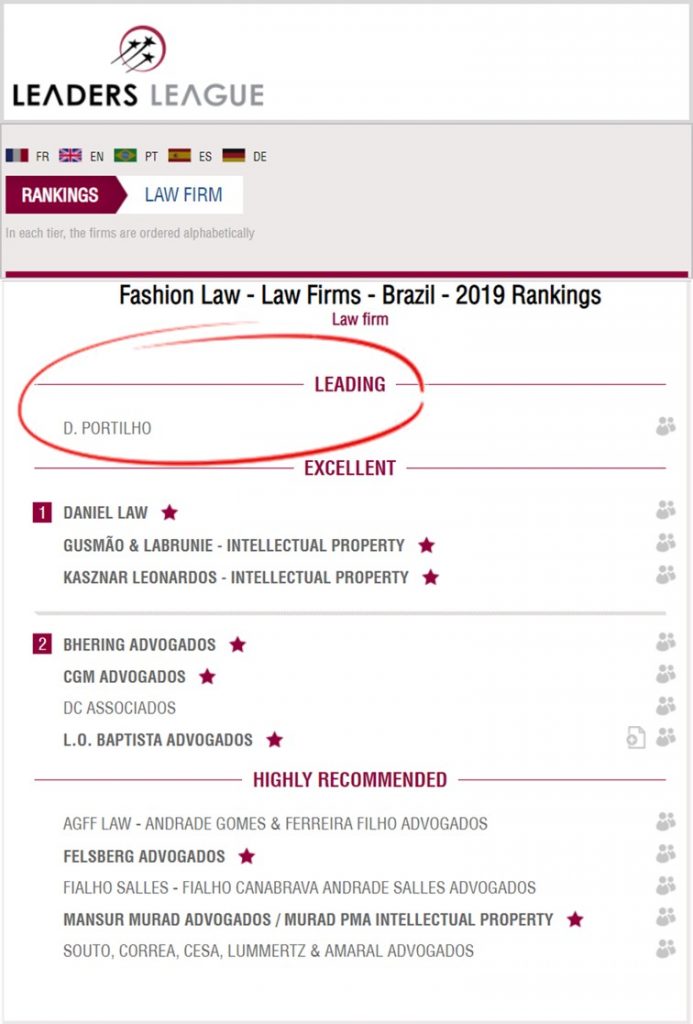Open team icon for AGFF Law

(666, 822)
